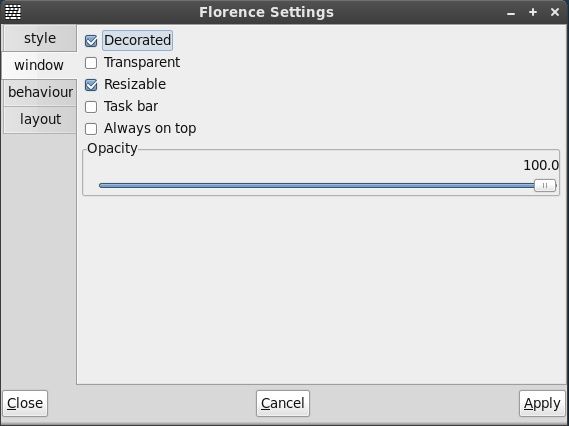Click the Florence keyboard icon in title bar
Image resolution: width=569 pixels, height=426 pixels.
coord(13,12)
